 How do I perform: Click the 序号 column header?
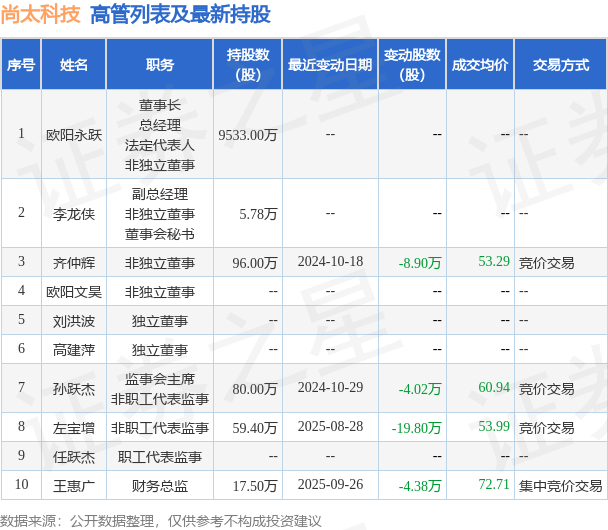21,64
